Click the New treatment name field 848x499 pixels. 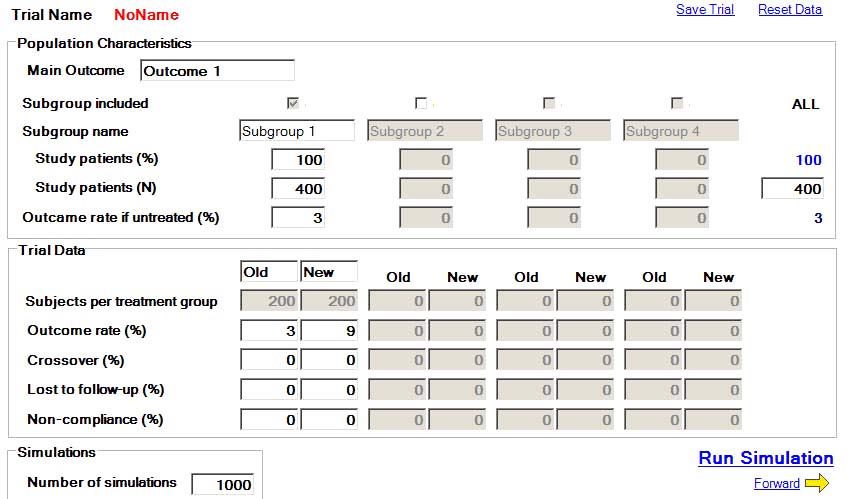point(329,272)
